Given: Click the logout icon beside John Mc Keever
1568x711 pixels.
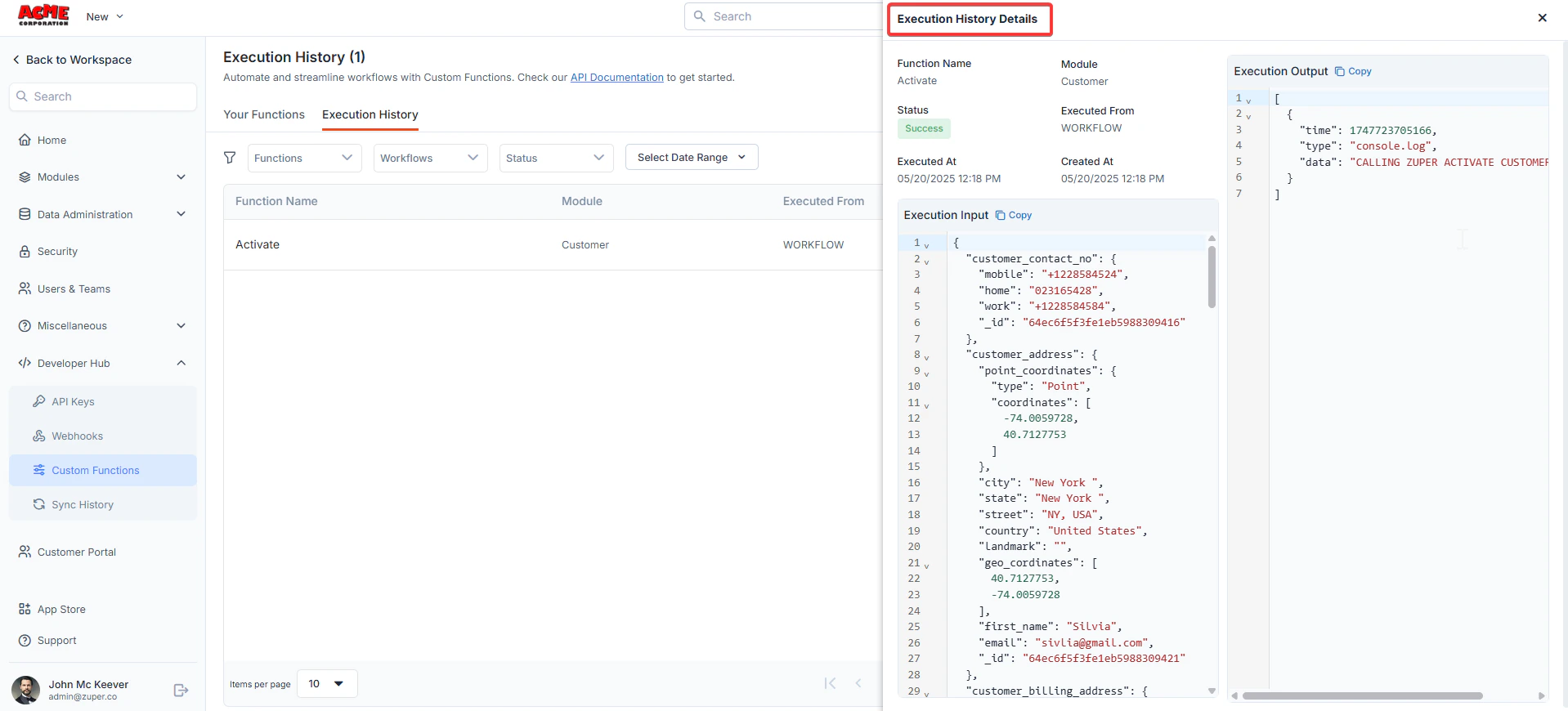Looking at the screenshot, I should (181, 691).
